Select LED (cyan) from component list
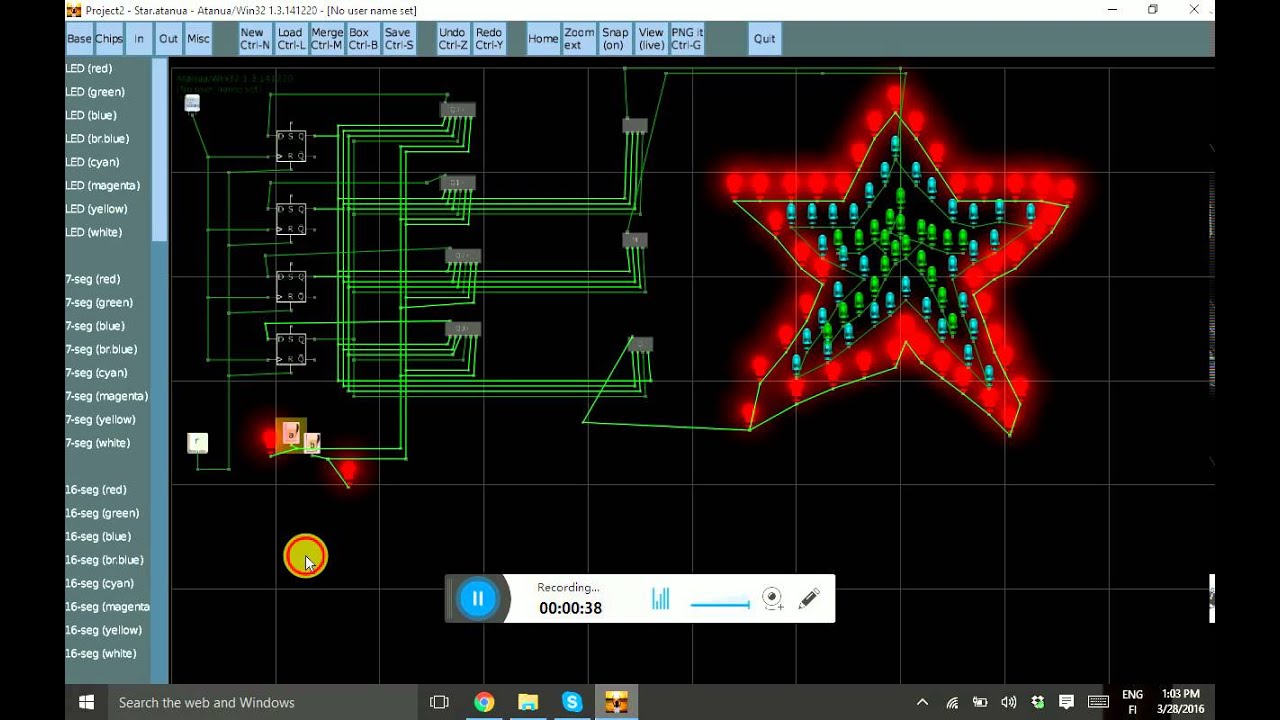 click(93, 162)
